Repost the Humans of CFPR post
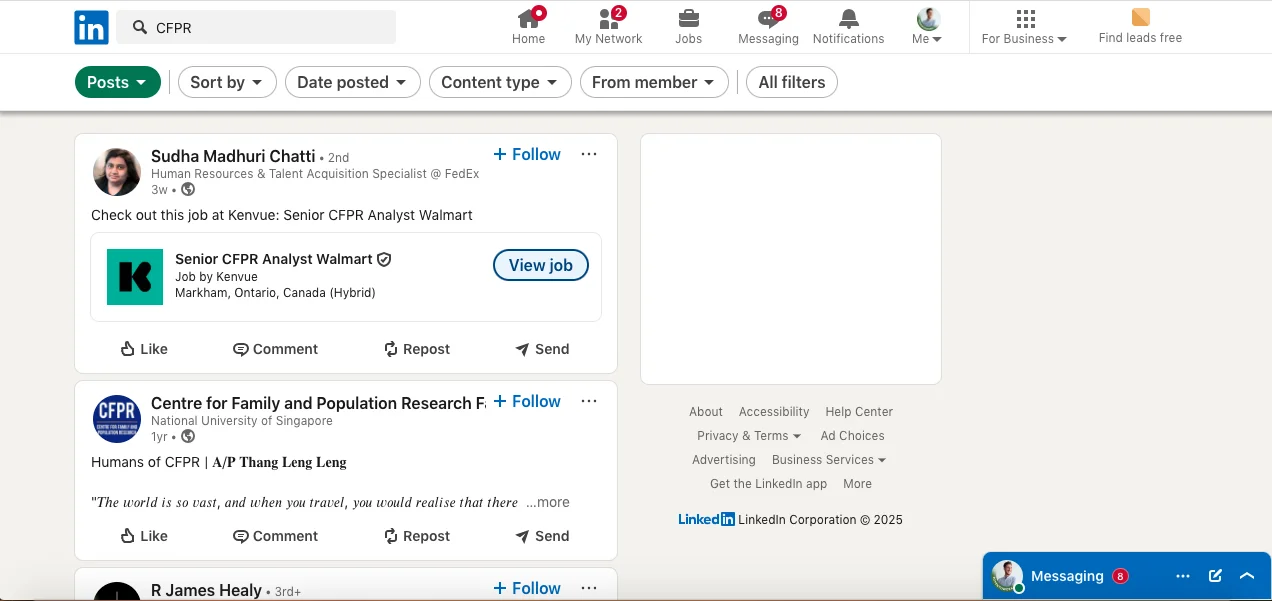 coord(417,536)
